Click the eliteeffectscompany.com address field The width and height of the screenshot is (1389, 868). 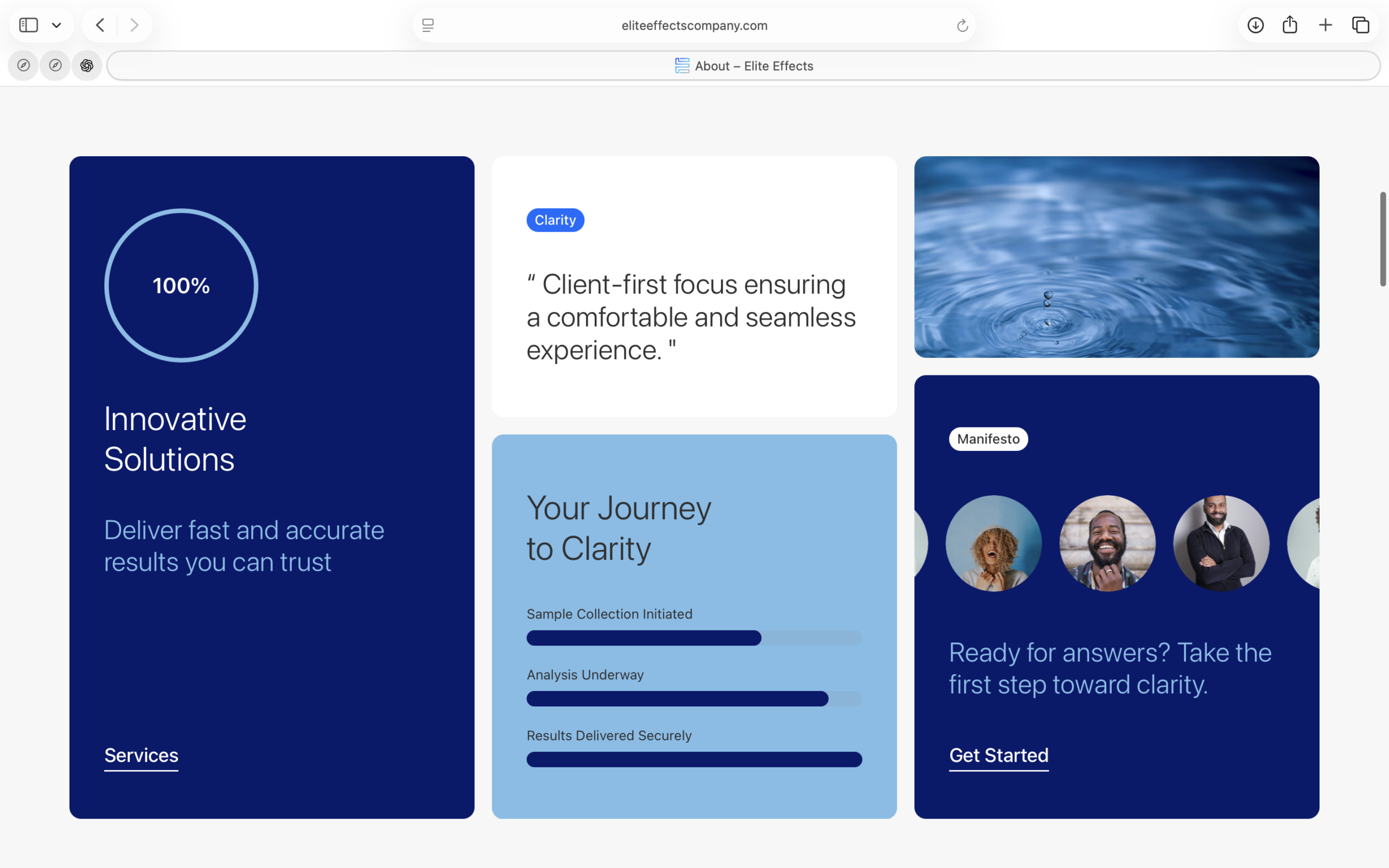coord(694,25)
